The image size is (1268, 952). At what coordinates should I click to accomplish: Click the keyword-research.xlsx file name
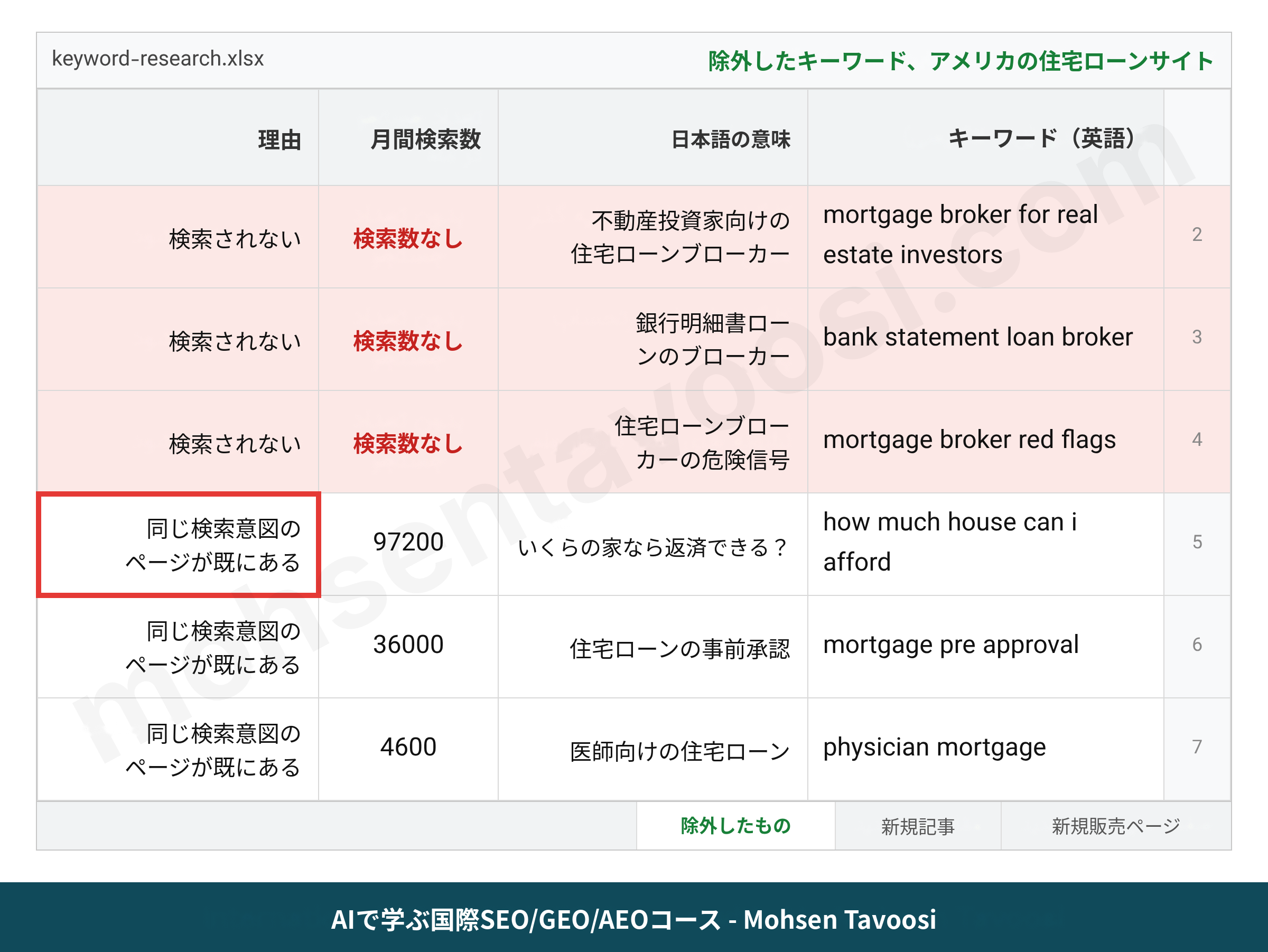point(157,59)
